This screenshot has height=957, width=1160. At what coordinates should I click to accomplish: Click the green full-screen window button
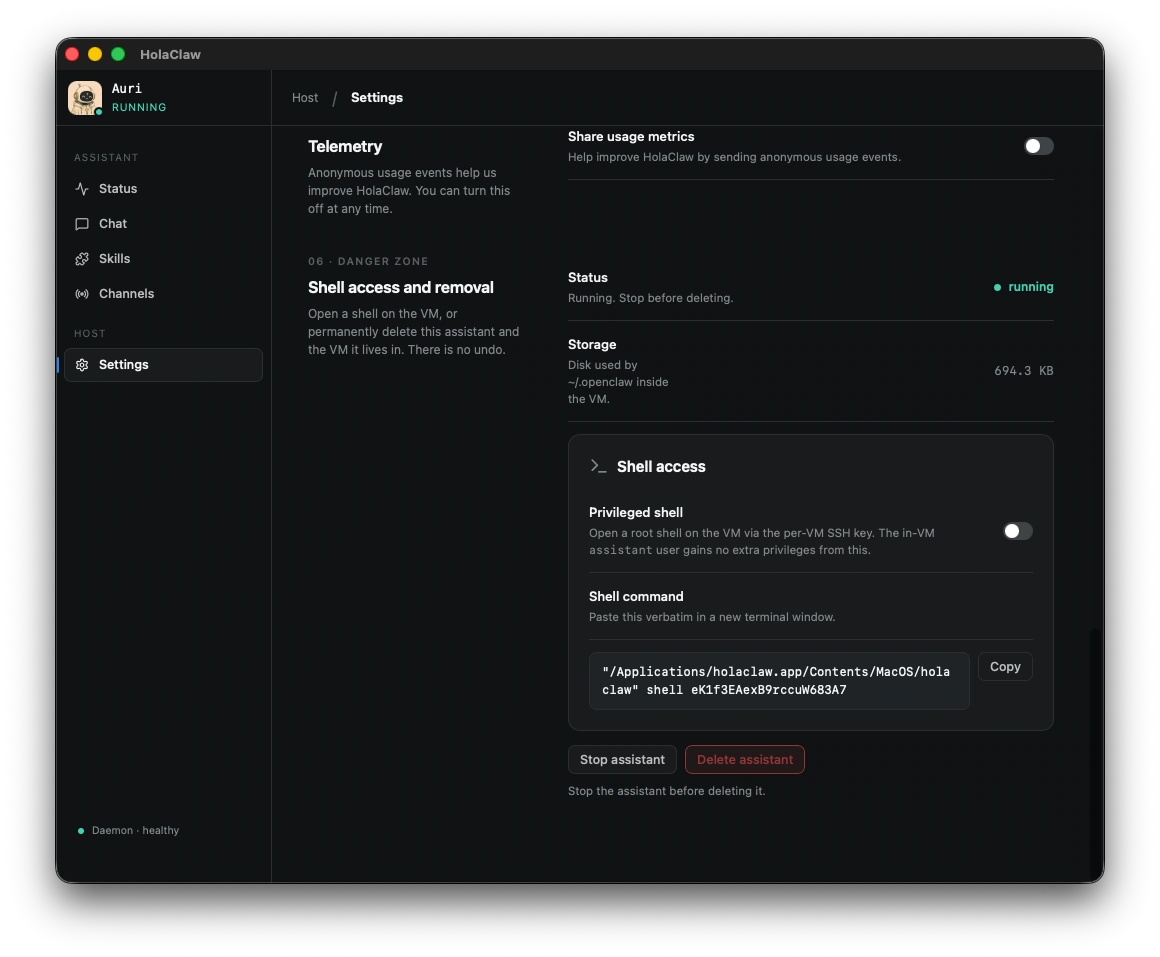118,54
